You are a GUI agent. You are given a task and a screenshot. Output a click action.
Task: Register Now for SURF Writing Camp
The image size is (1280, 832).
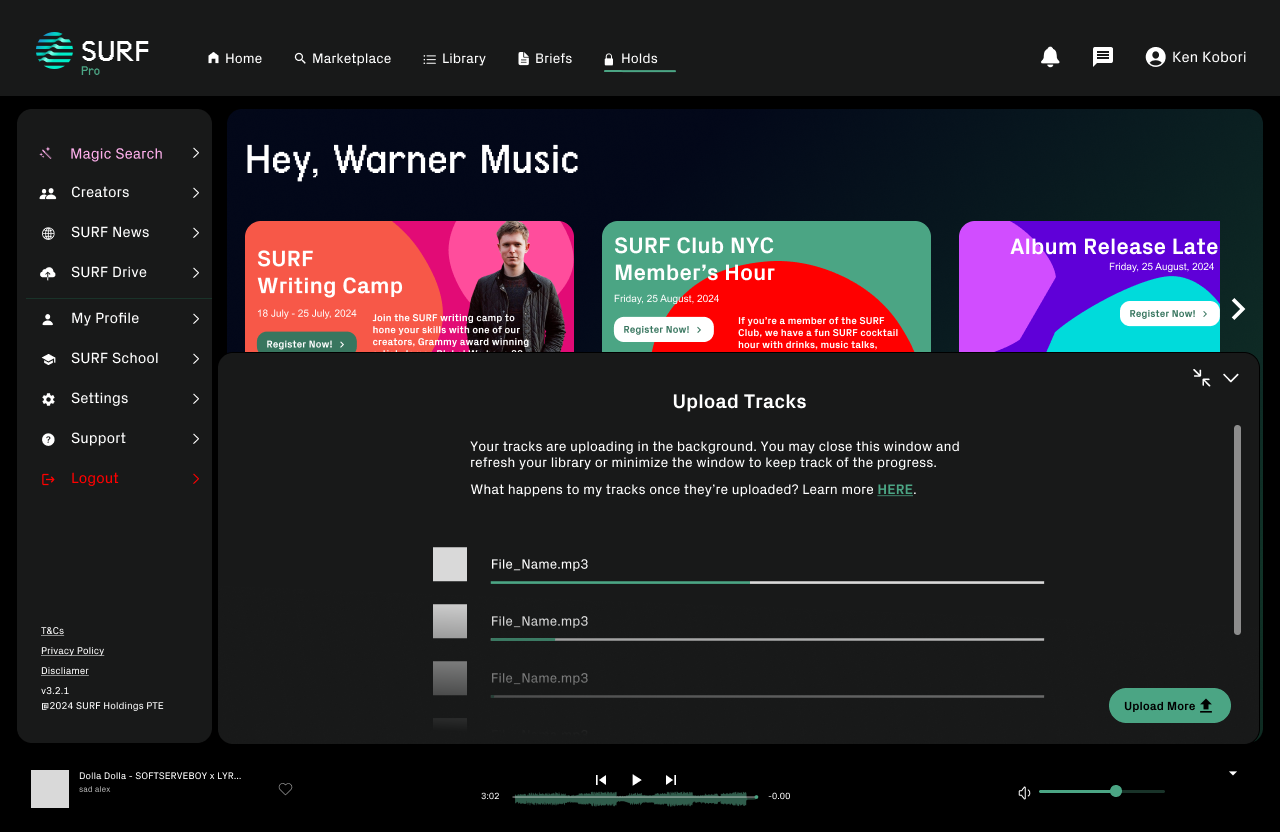(x=306, y=343)
